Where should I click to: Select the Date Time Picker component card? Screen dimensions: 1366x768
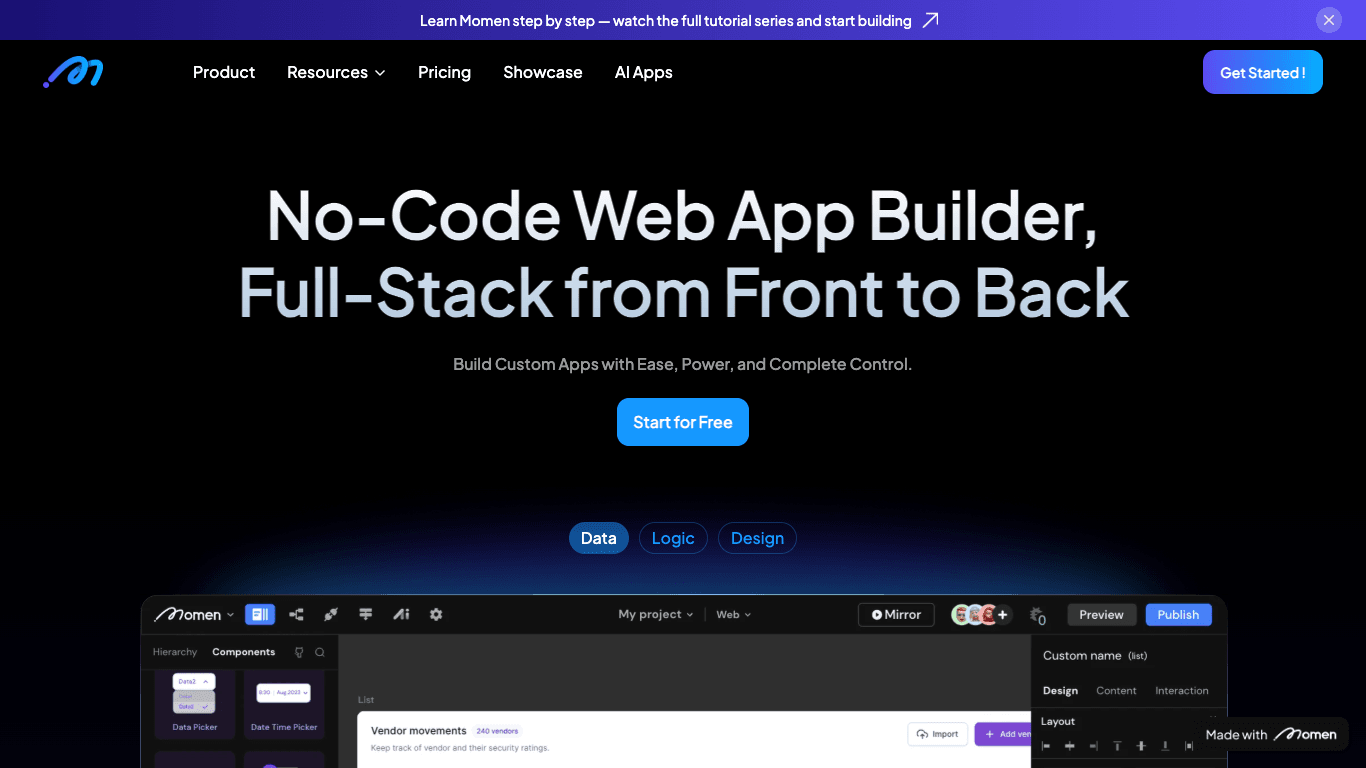tap(284, 703)
